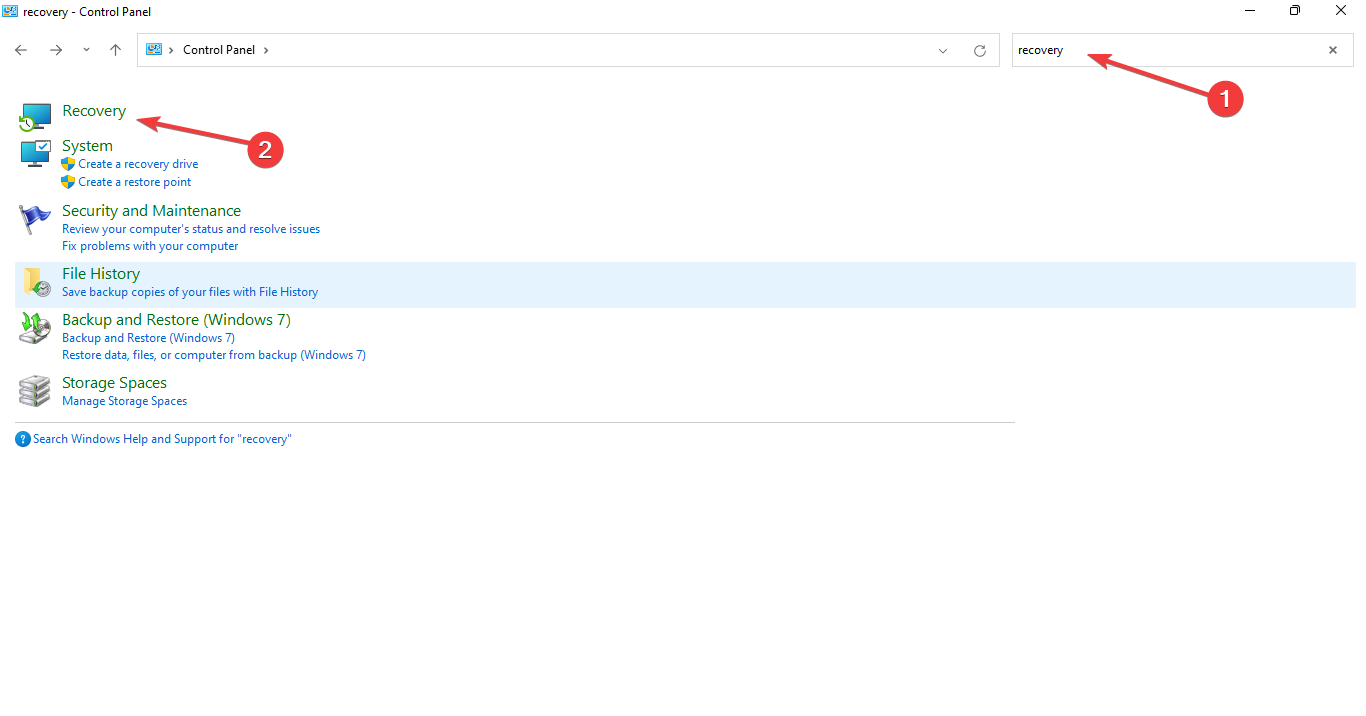Expand the chevron before Control Panel breadcrumb

[x=172, y=50]
